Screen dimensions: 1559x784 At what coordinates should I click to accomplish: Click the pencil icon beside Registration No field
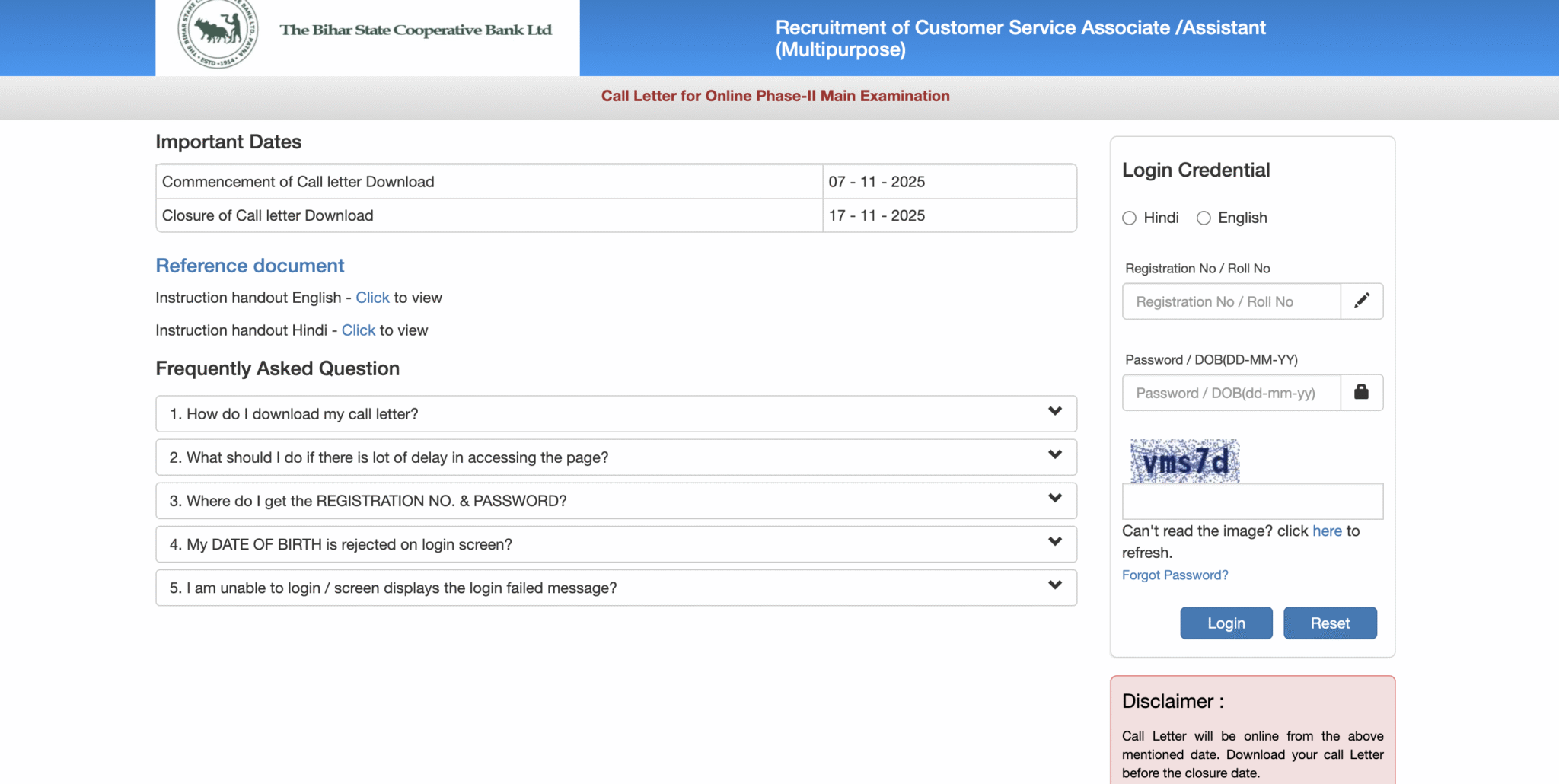[x=1362, y=301]
